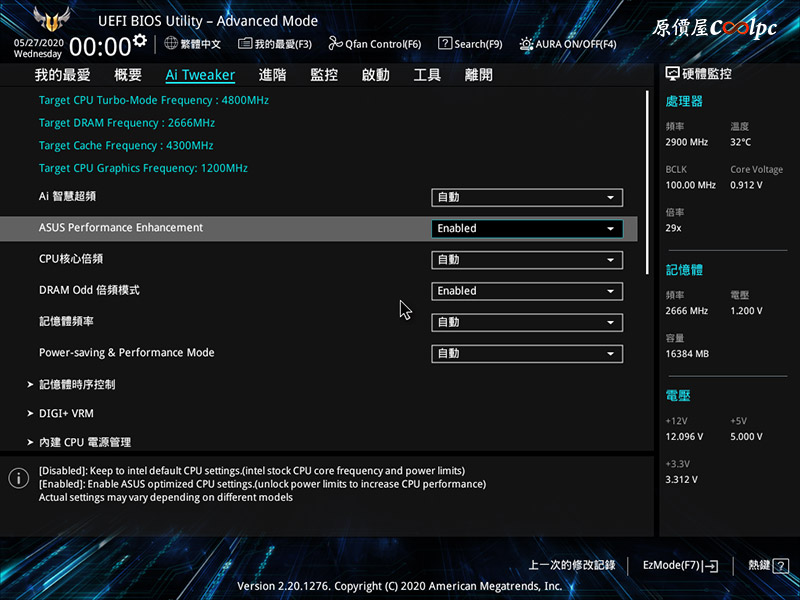
Task: Click the 2666 MHz memory frequency value
Action: (687, 311)
